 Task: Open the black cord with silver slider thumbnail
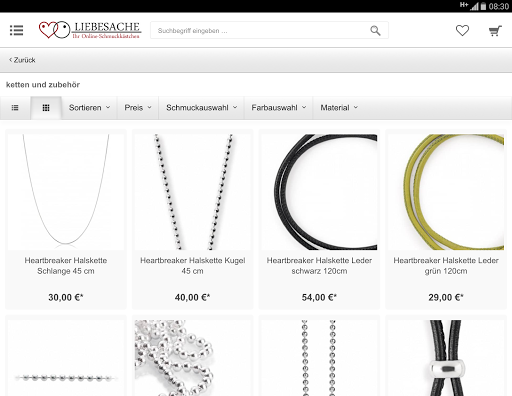pyautogui.click(x=446, y=358)
